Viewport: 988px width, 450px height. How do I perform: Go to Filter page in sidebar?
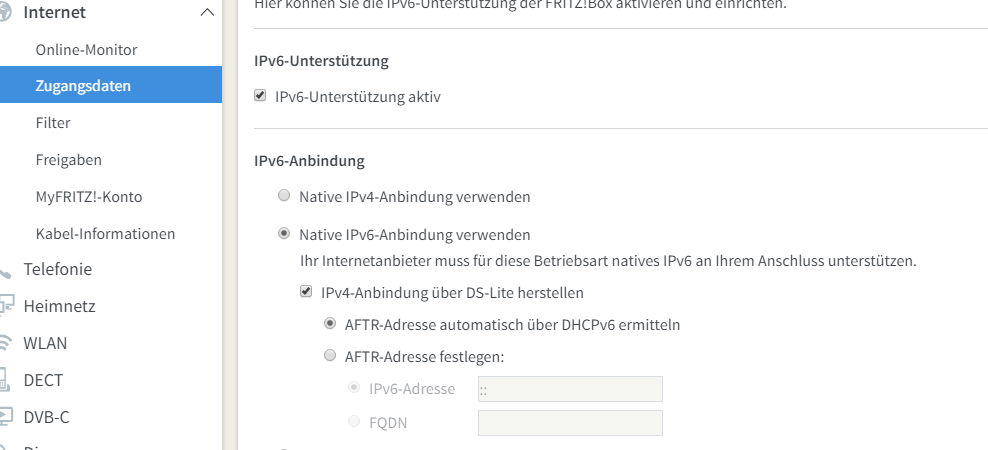point(53,123)
